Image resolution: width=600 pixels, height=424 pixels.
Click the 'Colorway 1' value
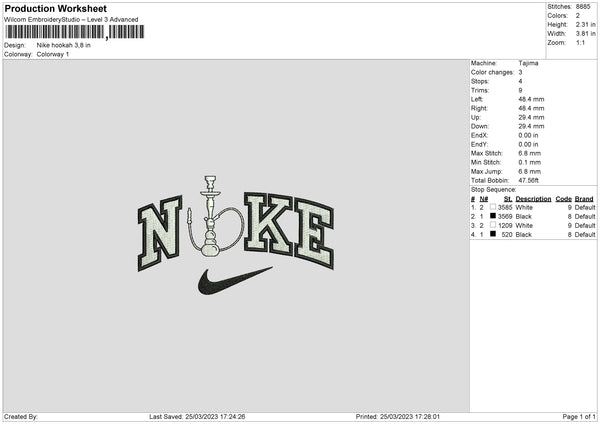point(53,54)
